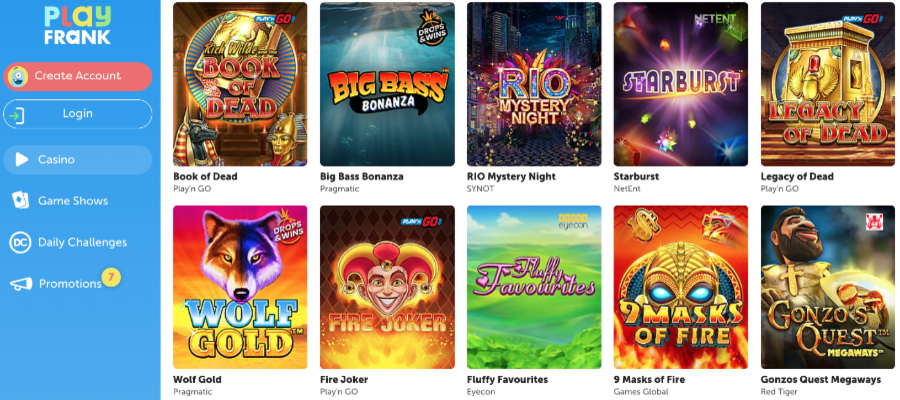900x400 pixels.
Task: Click the Promotions notification badge showing 7
Action: (111, 278)
